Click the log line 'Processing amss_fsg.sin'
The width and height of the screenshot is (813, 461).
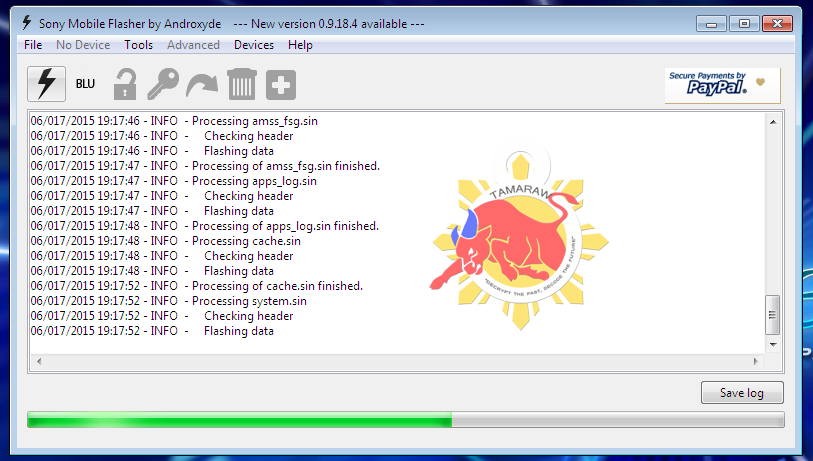coord(174,121)
